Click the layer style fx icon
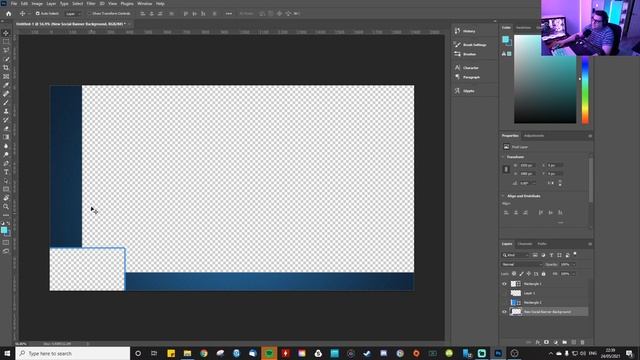 (538, 342)
